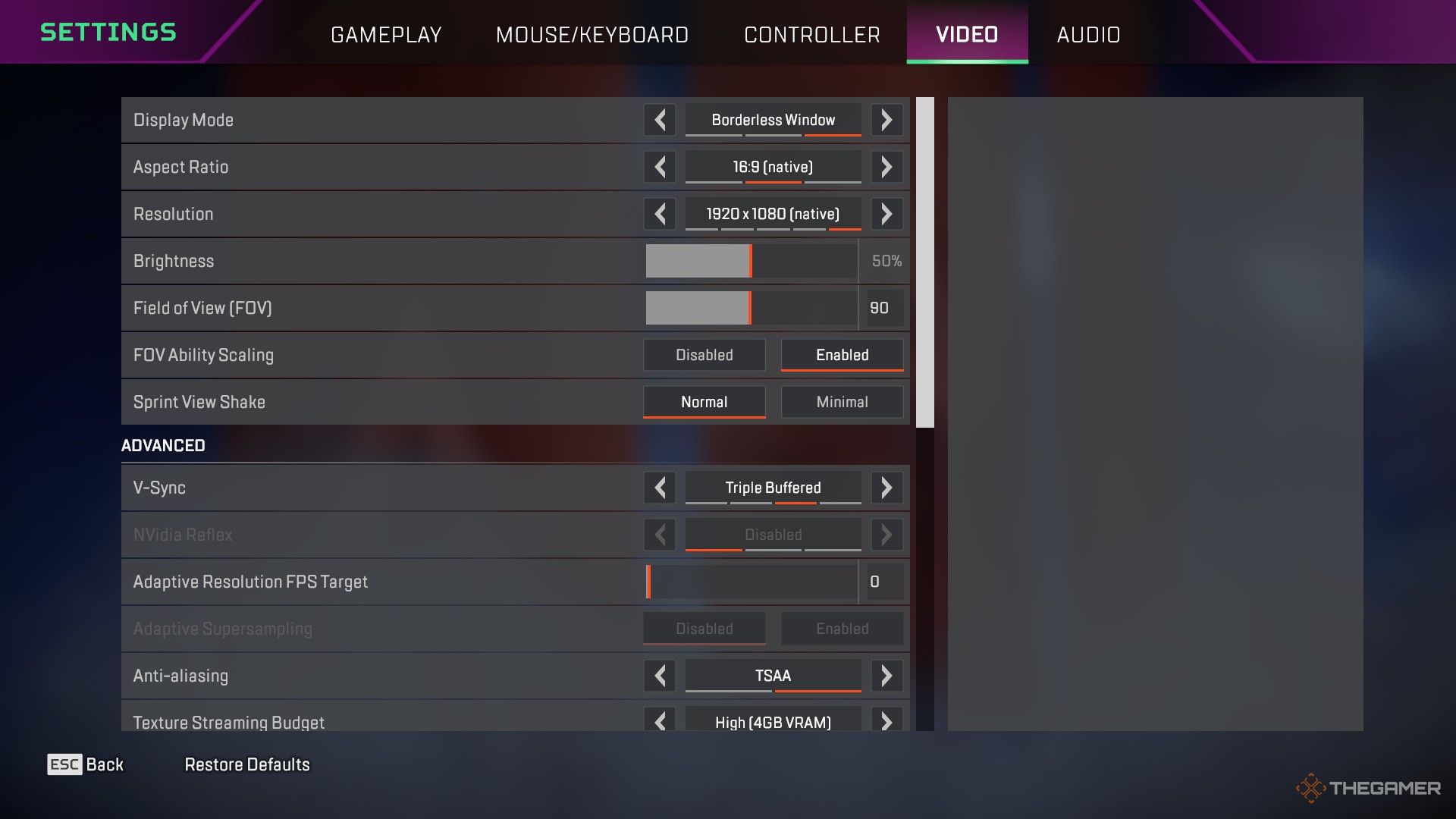Enable FOV Ability Scaling toggle
Image resolution: width=1456 pixels, height=819 pixels.
841,354
